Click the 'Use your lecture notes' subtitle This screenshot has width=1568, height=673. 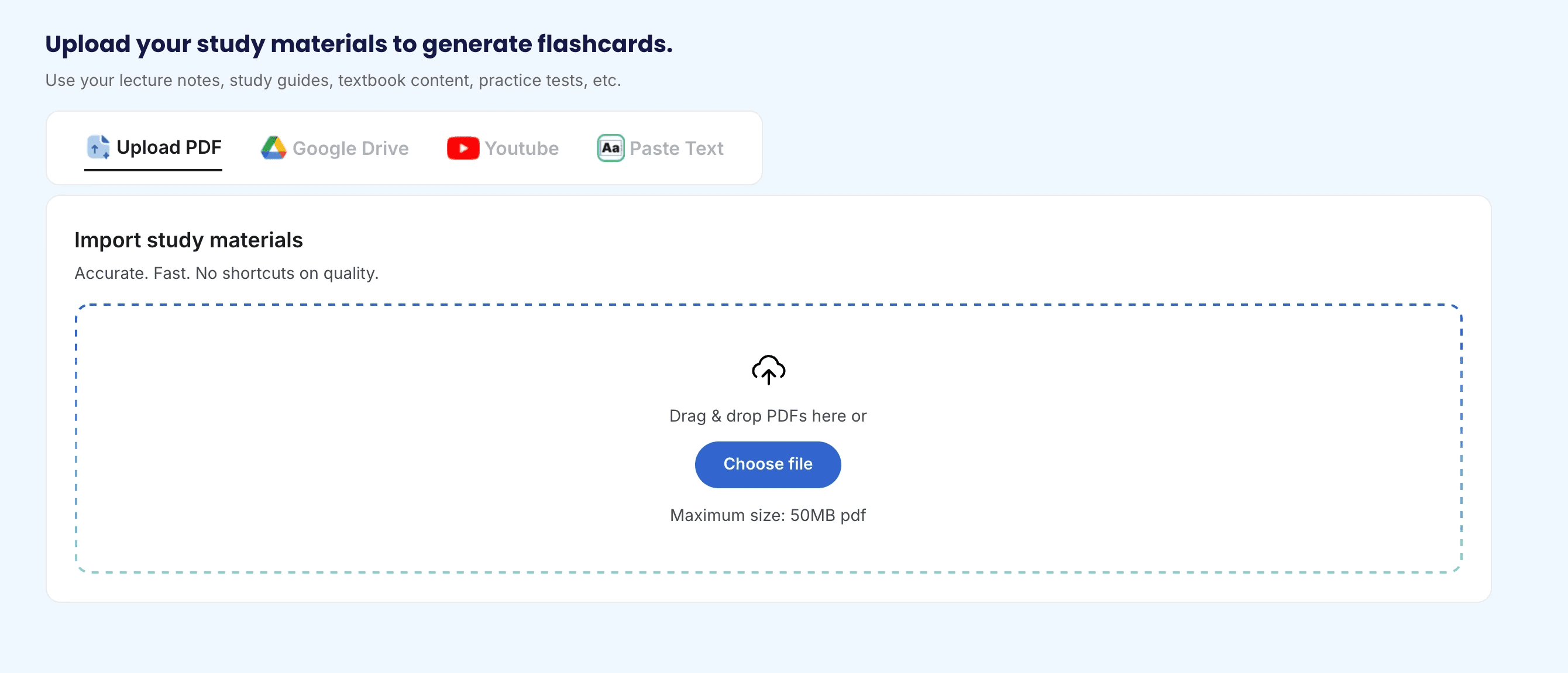coord(333,80)
